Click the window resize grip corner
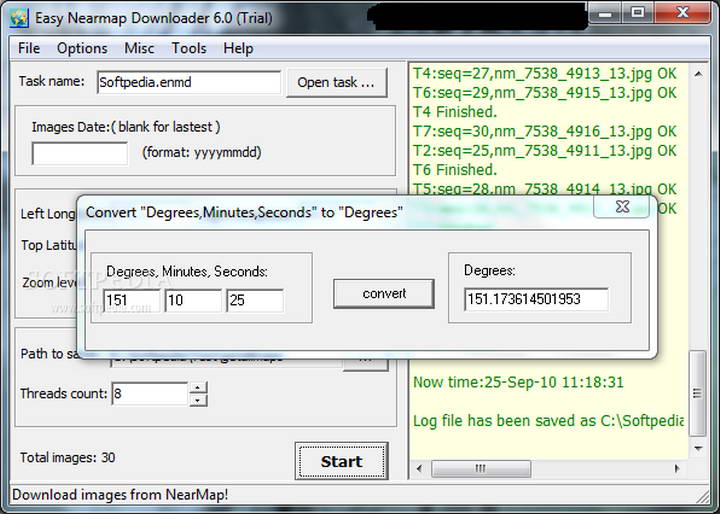This screenshot has height=514, width=720. point(703,496)
